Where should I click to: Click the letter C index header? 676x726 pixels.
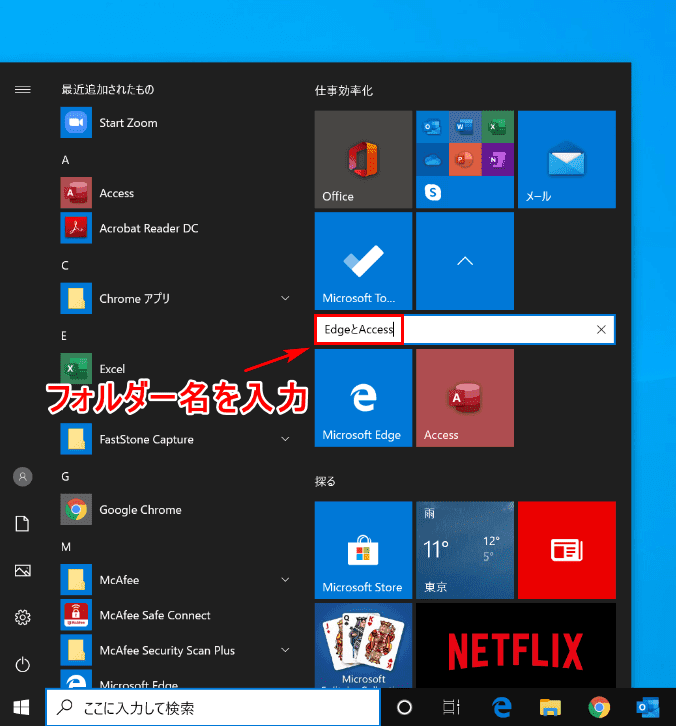pyautogui.click(x=65, y=265)
